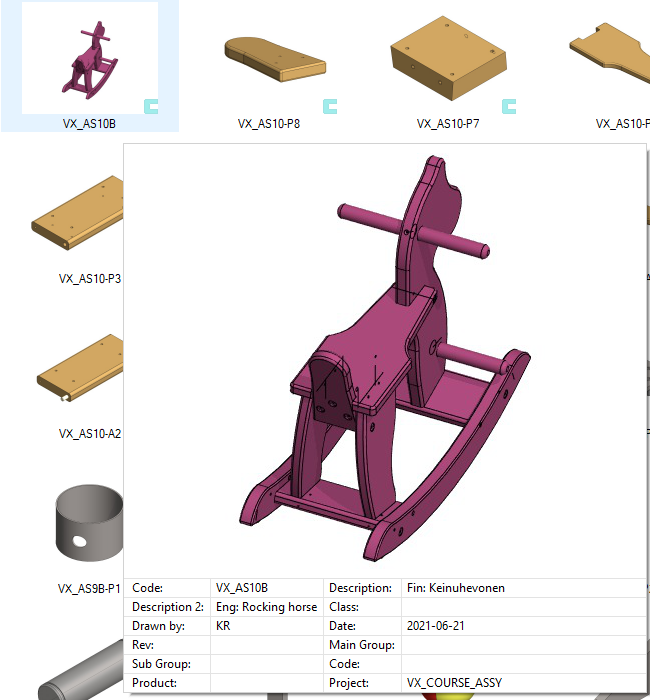Click the VX_AS10-A2 file name label

tap(90, 433)
